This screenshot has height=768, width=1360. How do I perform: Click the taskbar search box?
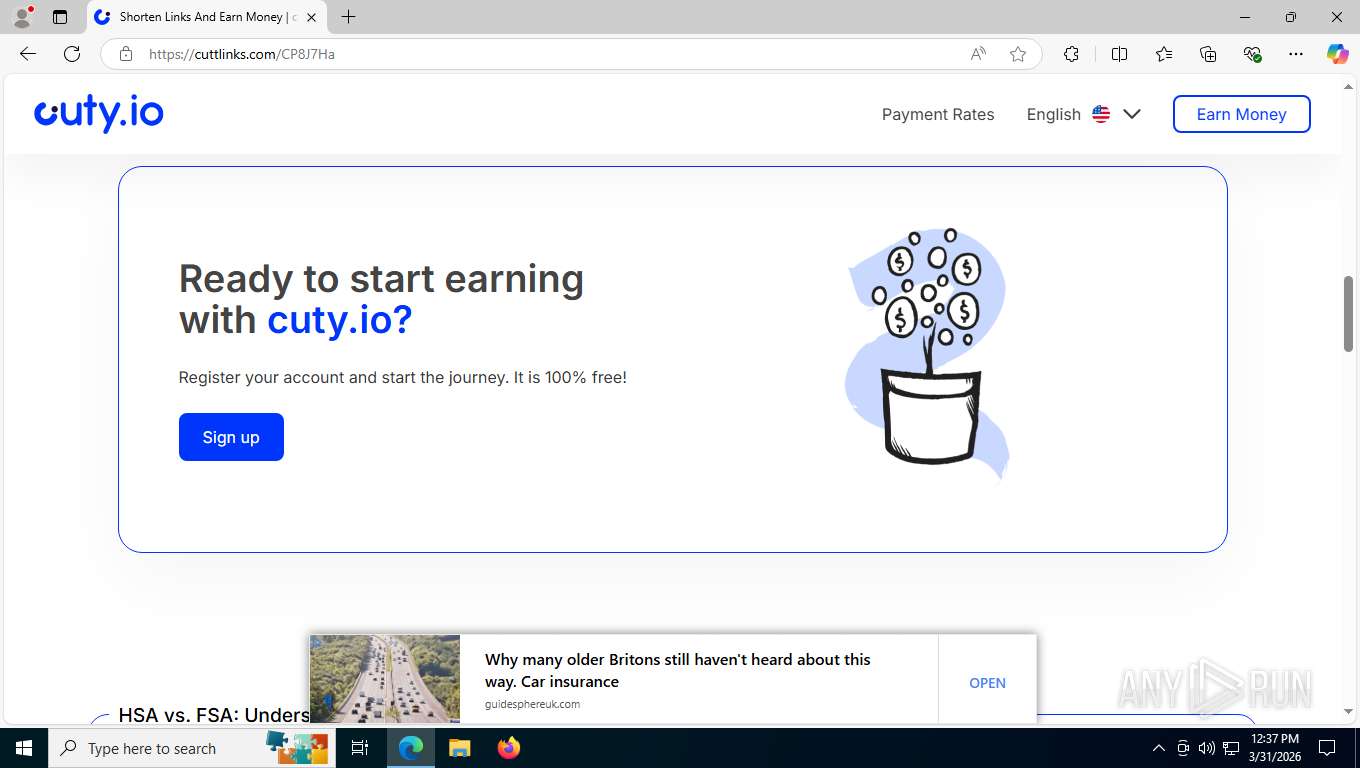pyautogui.click(x=192, y=748)
